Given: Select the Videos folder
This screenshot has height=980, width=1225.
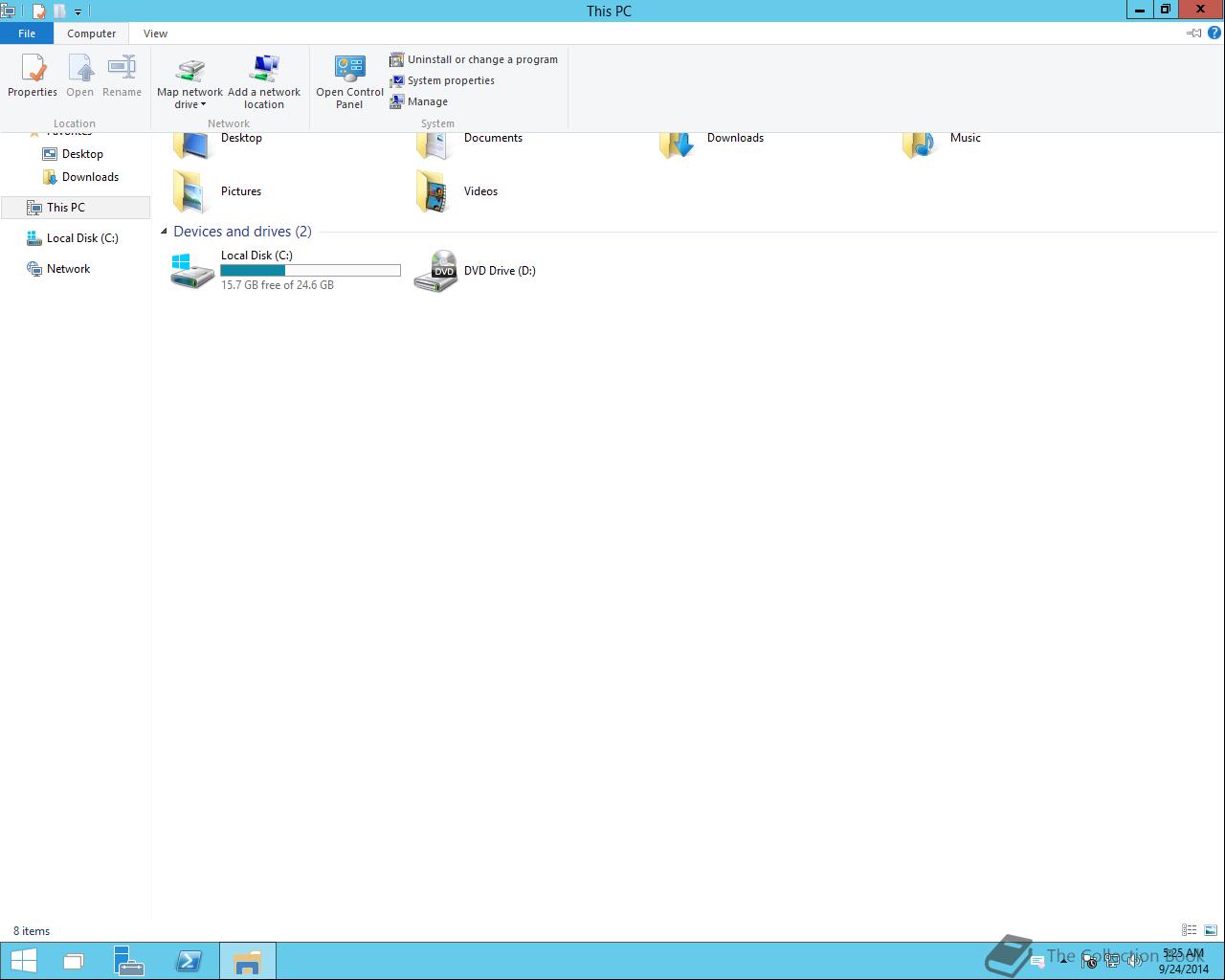Looking at the screenshot, I should 457,191.
